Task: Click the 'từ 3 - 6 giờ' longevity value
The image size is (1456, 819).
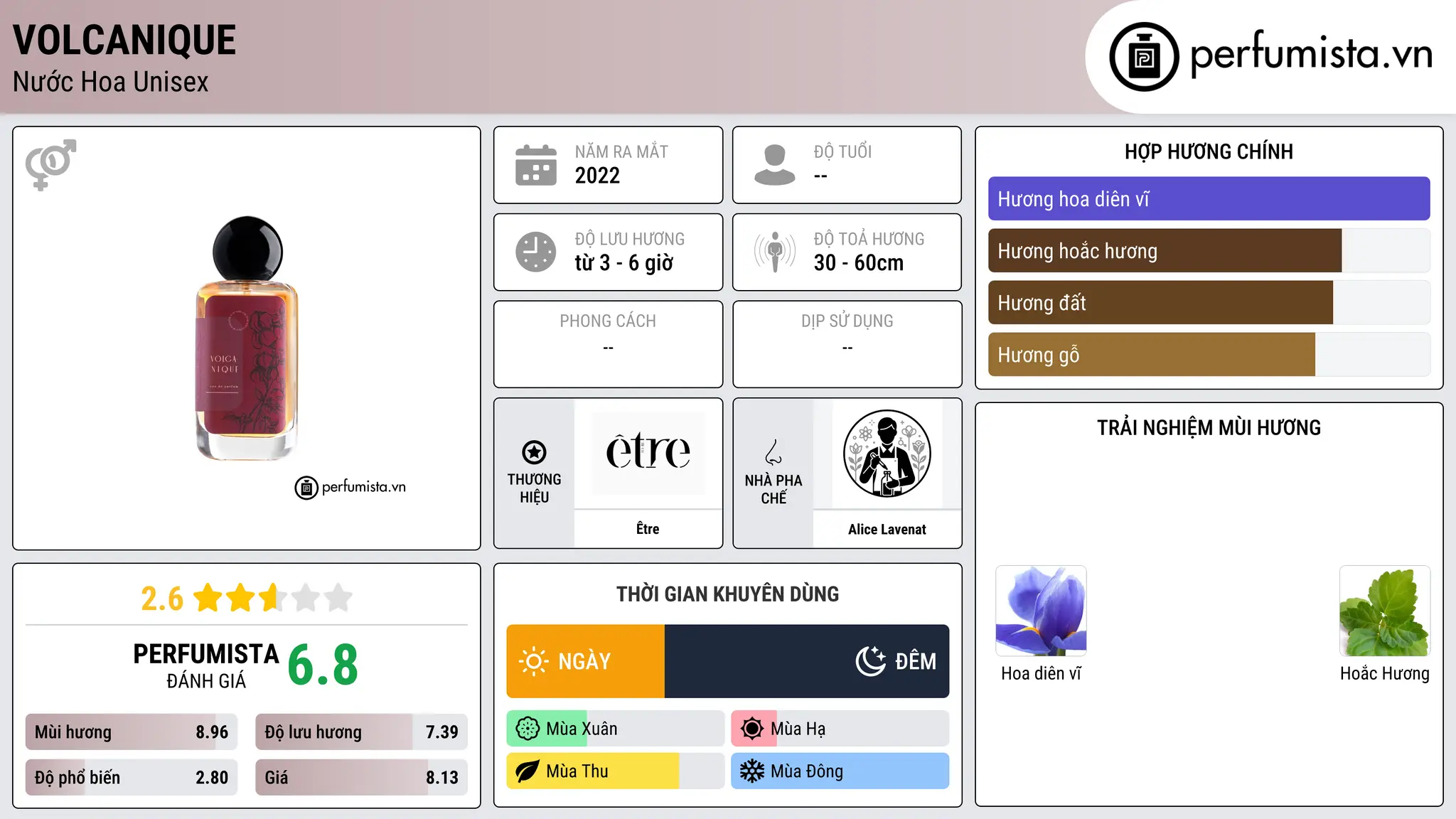Action: pyautogui.click(x=623, y=263)
